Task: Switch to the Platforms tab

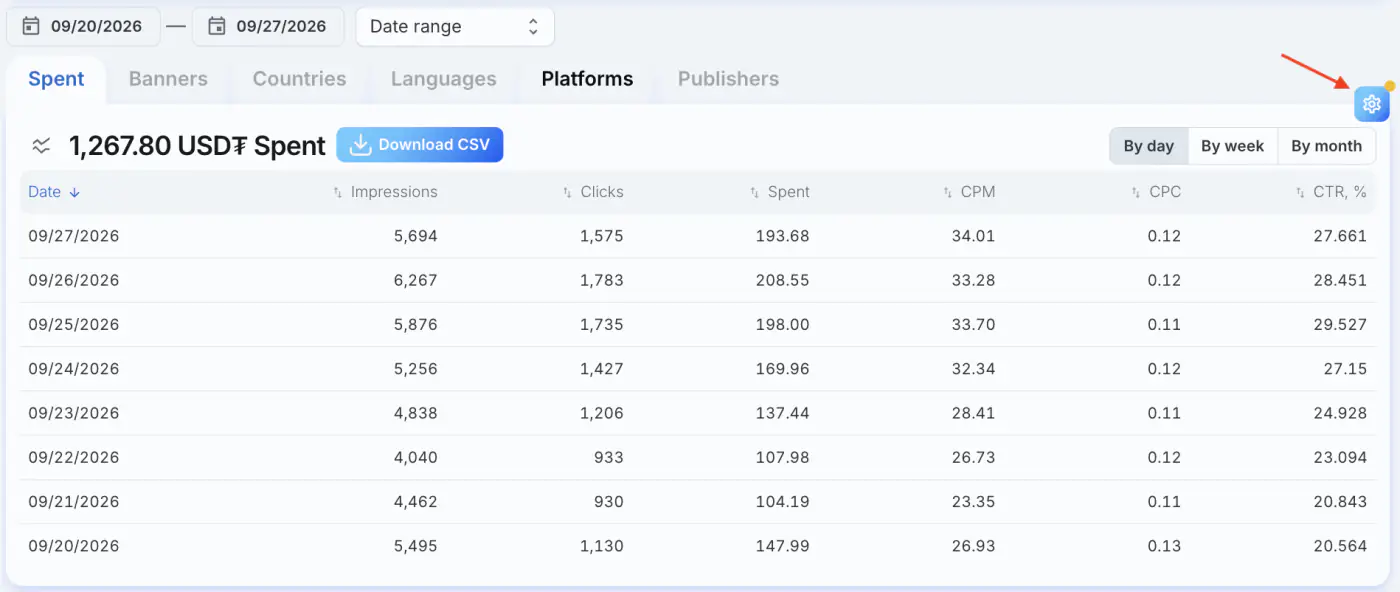Action: click(588, 79)
